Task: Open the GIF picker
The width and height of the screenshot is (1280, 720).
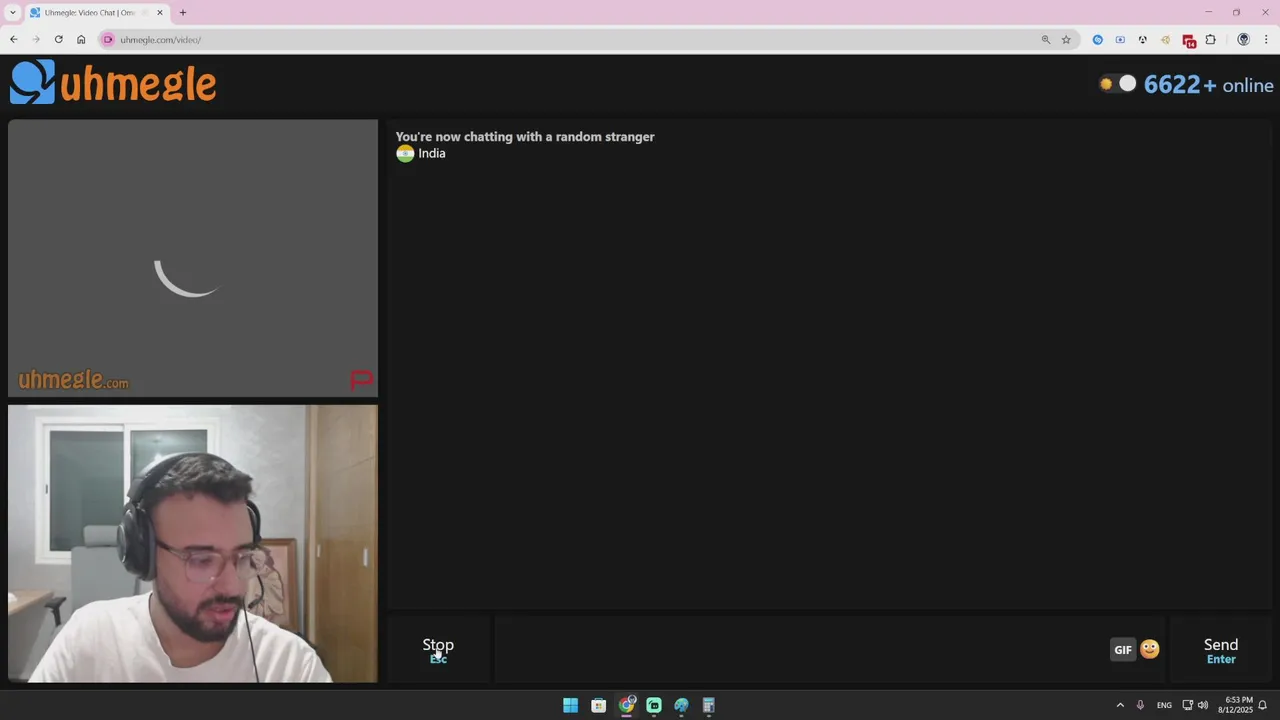Action: [1123, 650]
